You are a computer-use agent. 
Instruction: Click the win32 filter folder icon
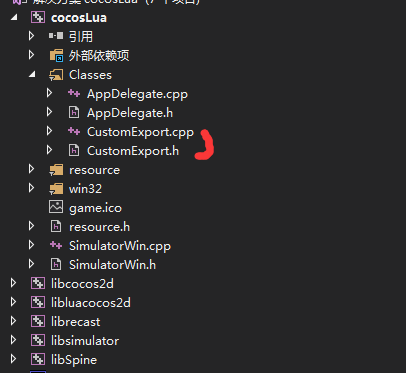tap(56, 189)
